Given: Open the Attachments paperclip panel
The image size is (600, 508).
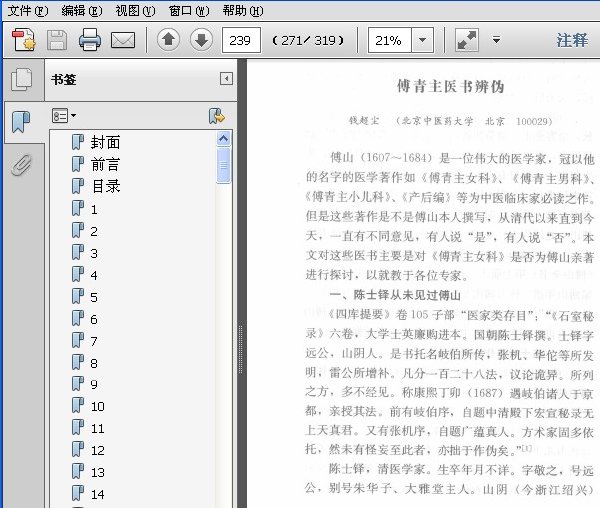Looking at the screenshot, I should [21, 165].
